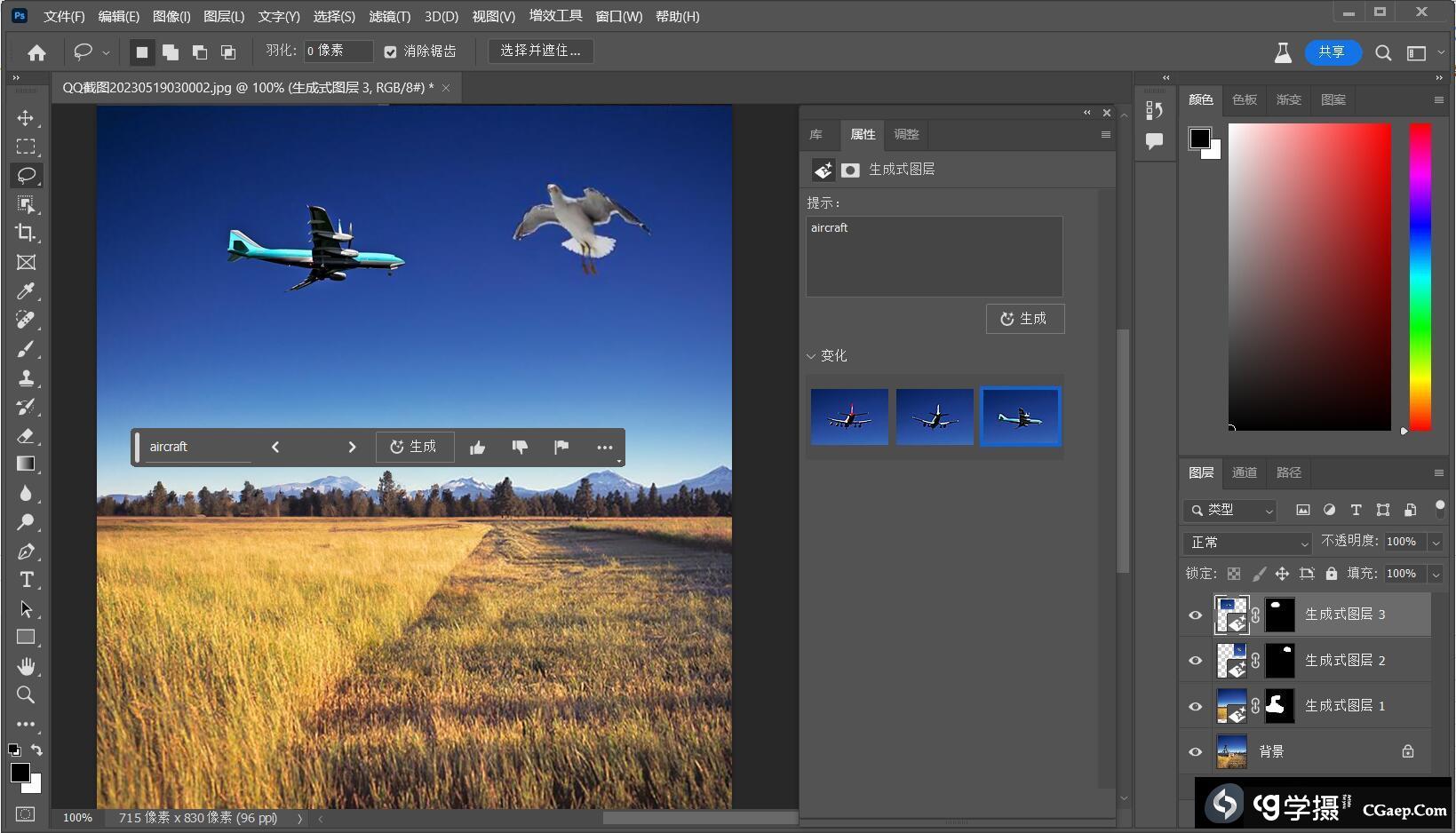Select the first aircraft variation thumbnail
The image size is (1456, 833).
849,416
